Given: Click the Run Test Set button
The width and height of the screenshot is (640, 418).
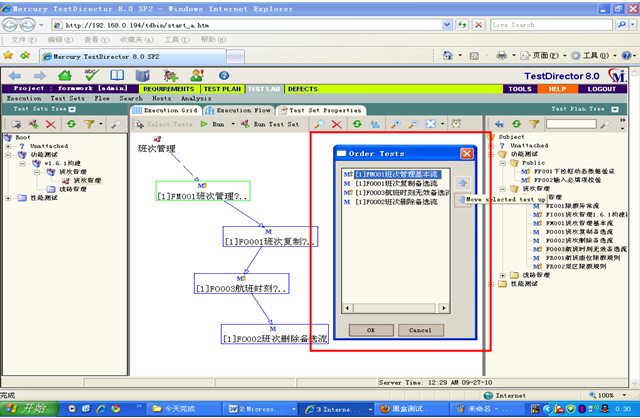Looking at the screenshot, I should 270,124.
